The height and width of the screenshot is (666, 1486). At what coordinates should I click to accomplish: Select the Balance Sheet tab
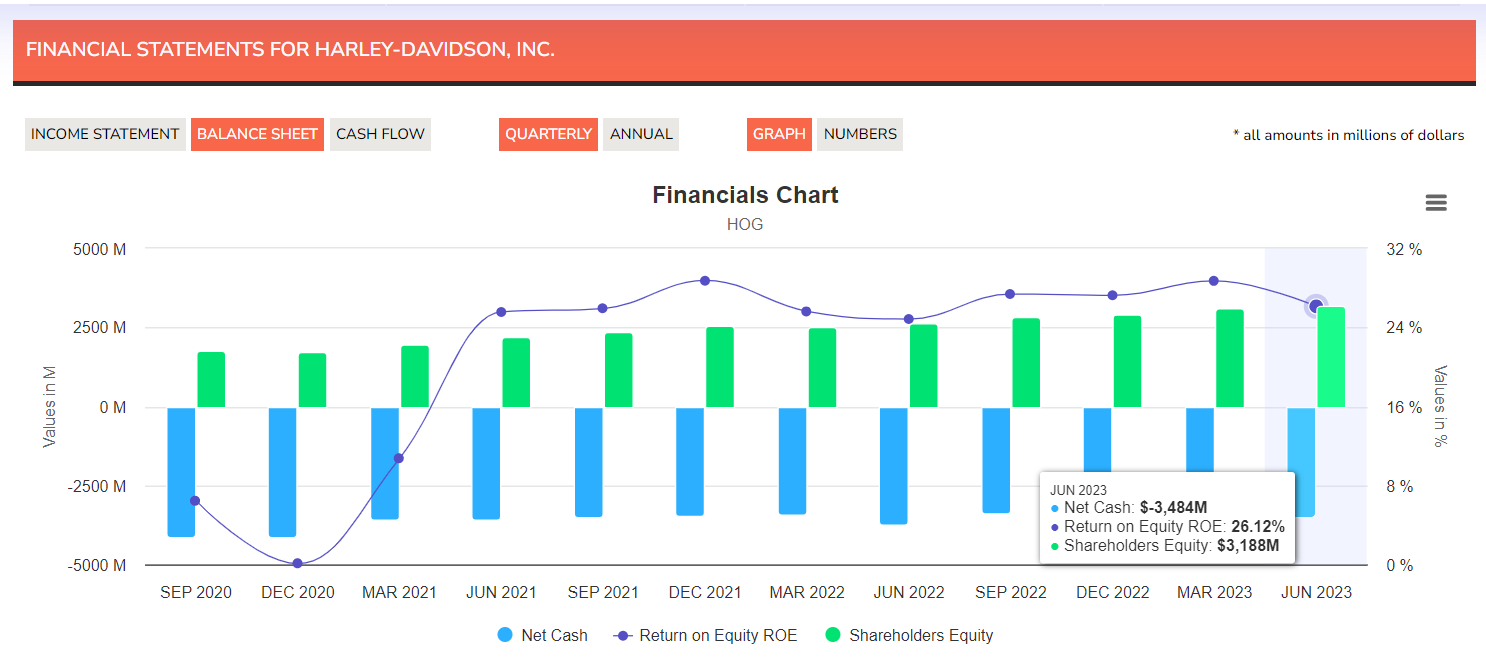257,133
